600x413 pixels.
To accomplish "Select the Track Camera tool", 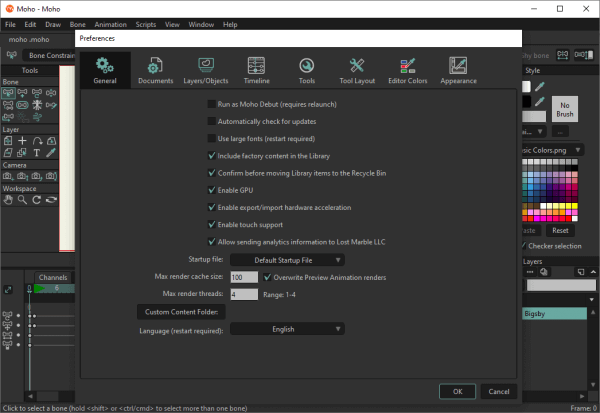I will [x=8, y=176].
